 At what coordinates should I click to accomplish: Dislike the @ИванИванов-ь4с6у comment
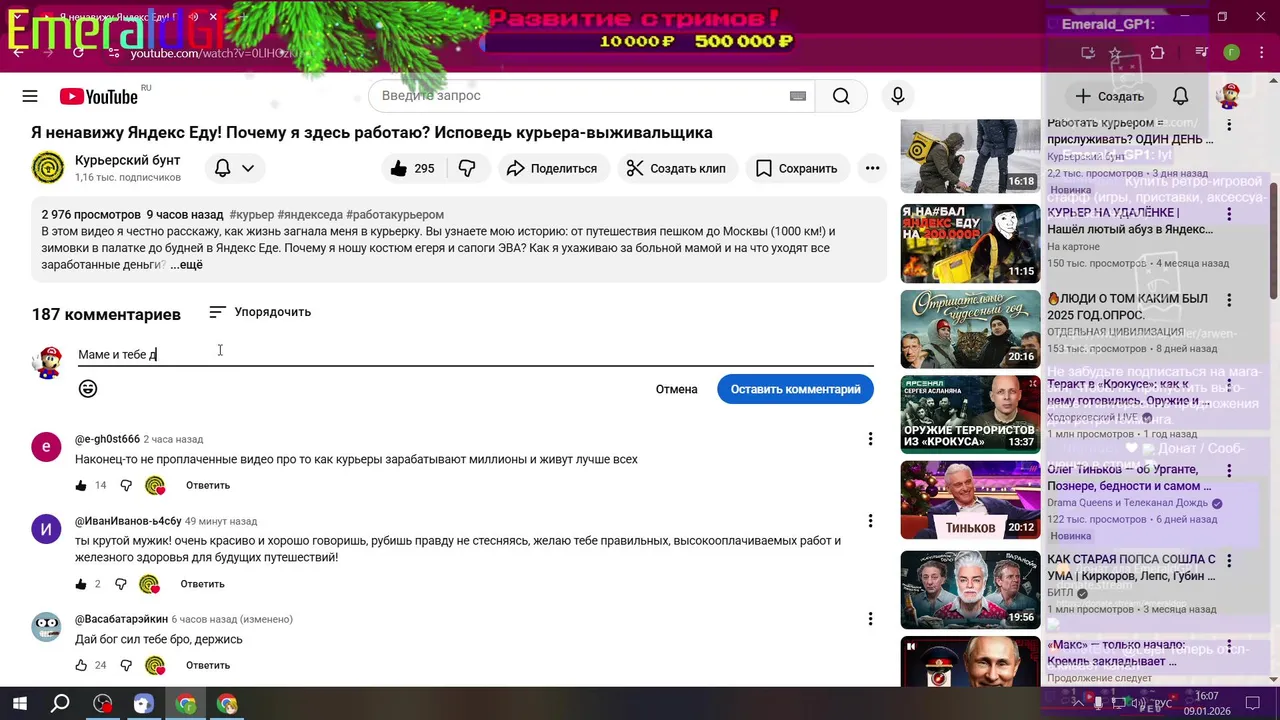121,584
